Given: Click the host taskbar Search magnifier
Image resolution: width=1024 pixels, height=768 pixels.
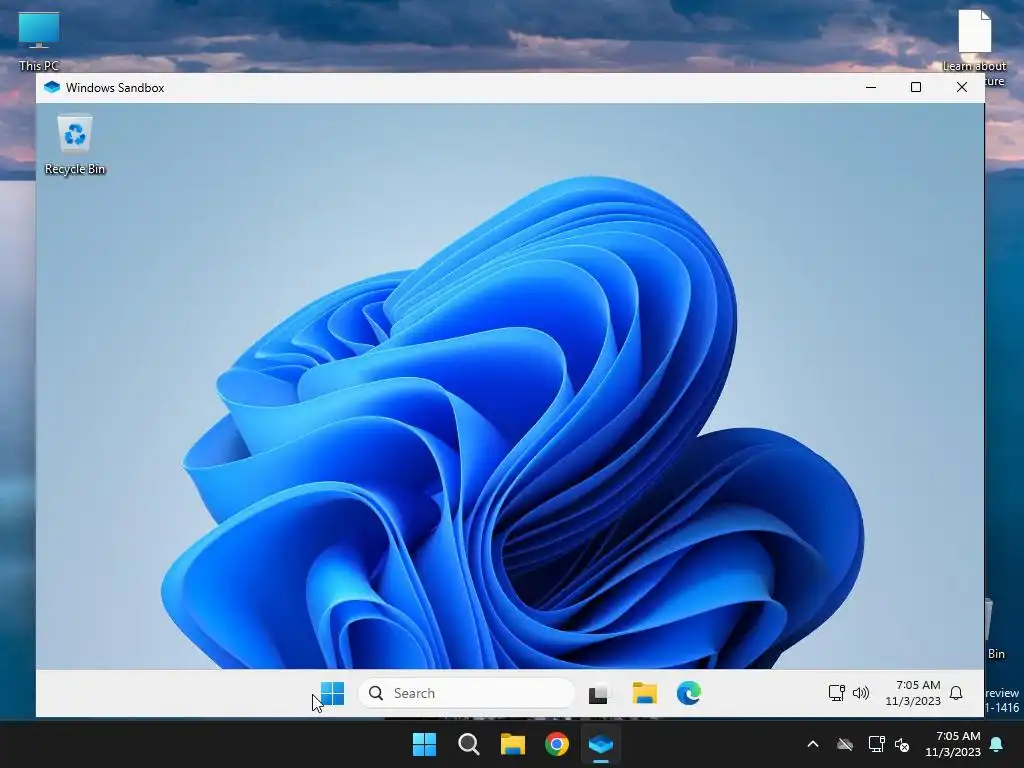Looking at the screenshot, I should pyautogui.click(x=468, y=744).
